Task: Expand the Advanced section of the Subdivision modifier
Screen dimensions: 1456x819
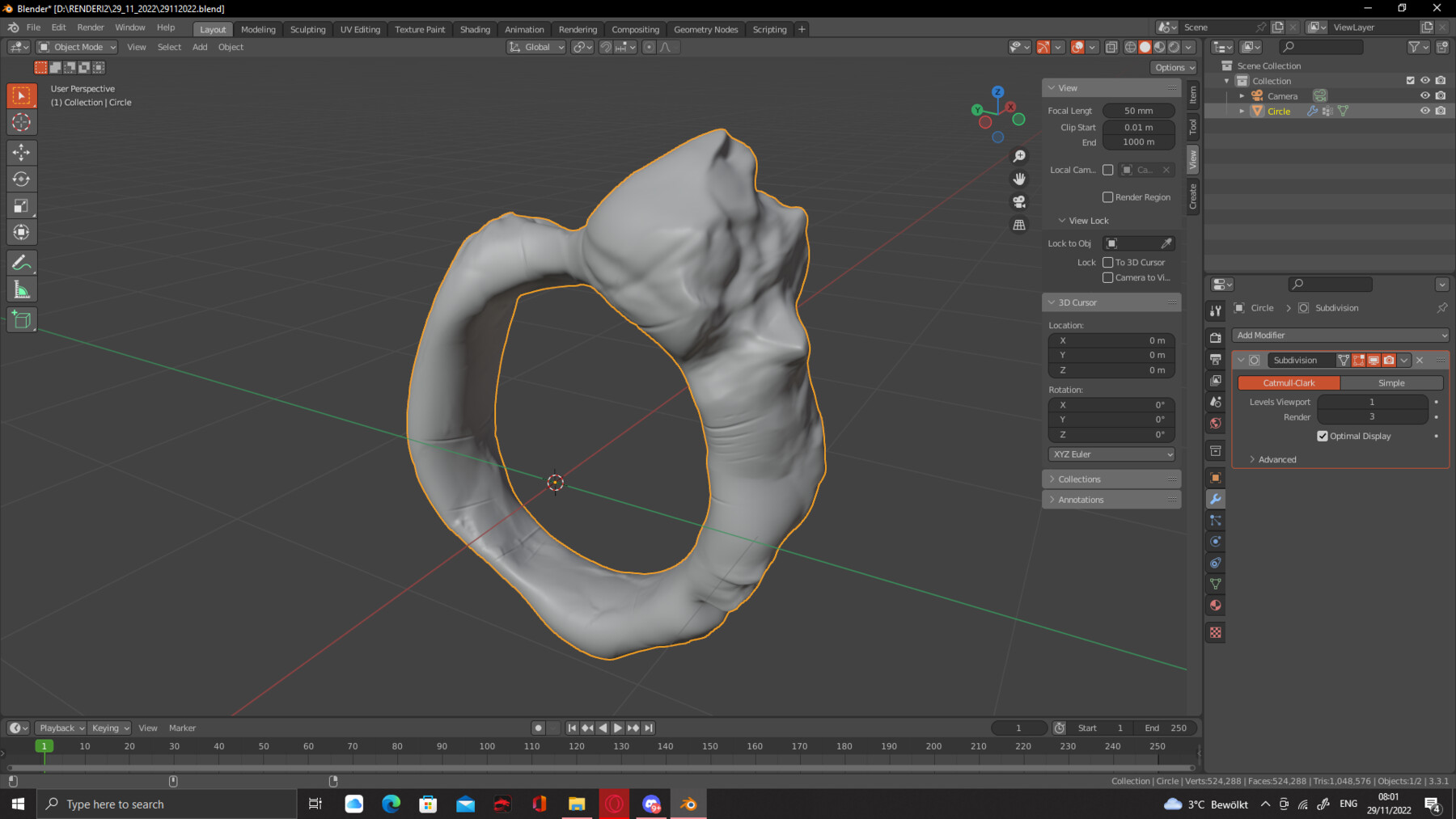Action: point(1275,459)
